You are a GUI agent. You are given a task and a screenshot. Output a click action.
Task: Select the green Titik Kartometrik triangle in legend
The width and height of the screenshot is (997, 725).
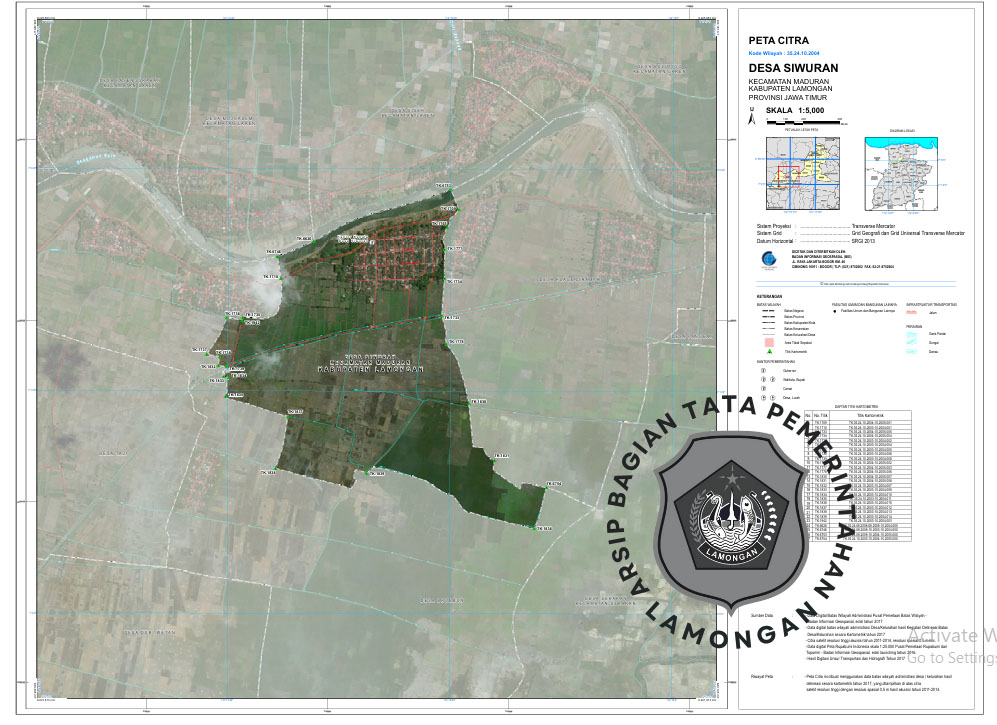tap(768, 351)
